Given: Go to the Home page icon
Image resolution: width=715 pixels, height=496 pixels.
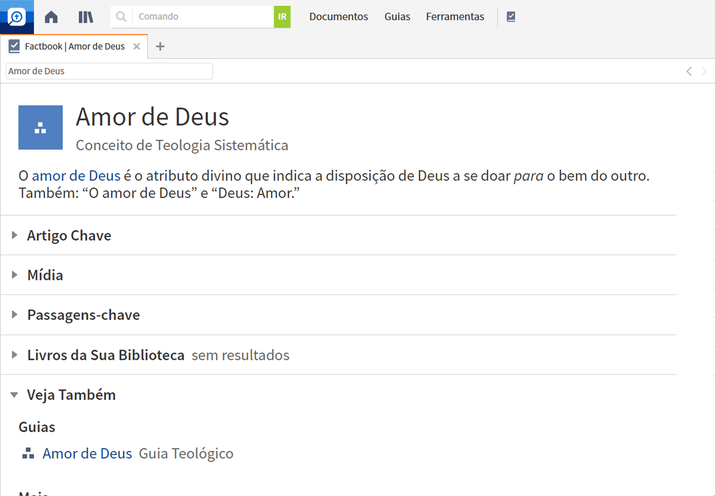Looking at the screenshot, I should click(51, 17).
